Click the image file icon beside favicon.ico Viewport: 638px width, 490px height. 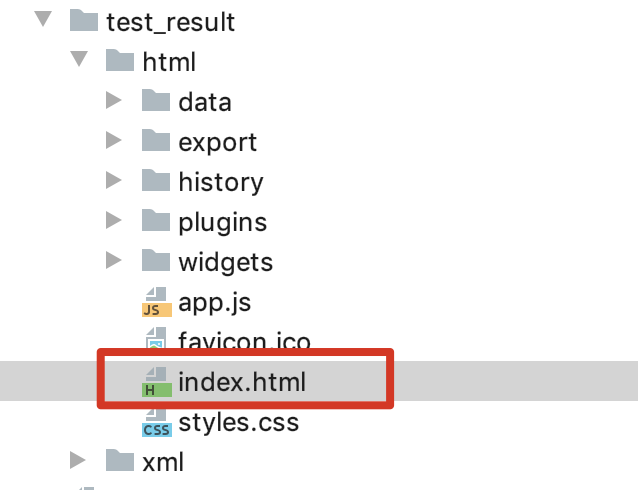pyautogui.click(x=154, y=340)
